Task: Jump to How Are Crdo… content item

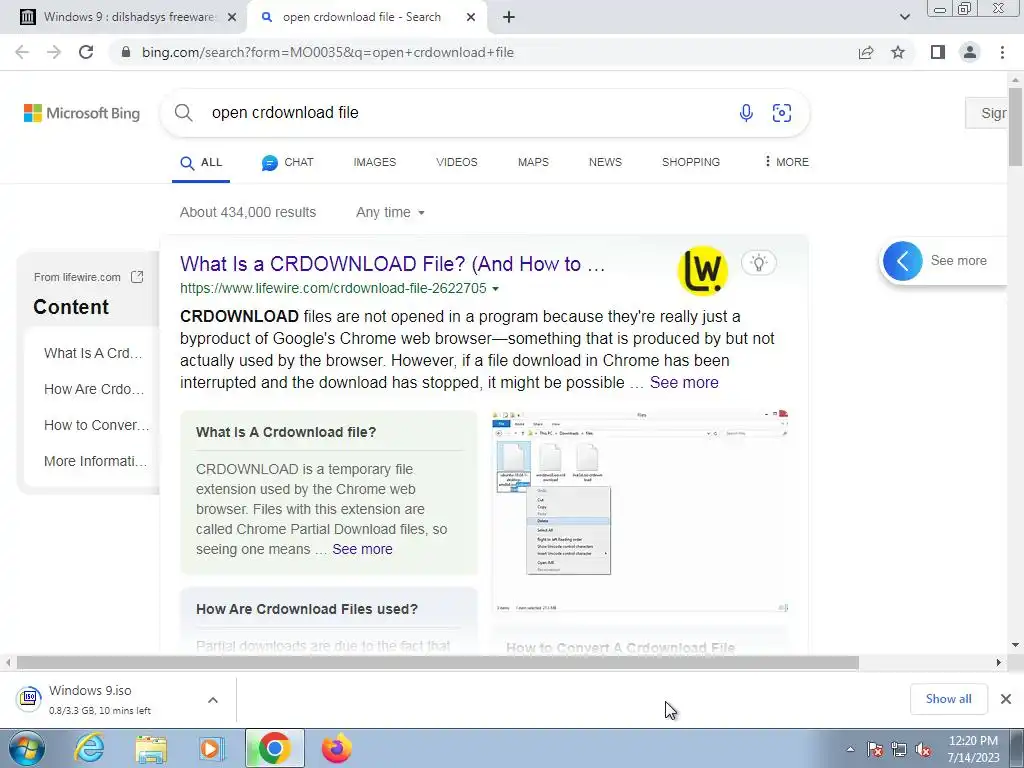Action: tap(94, 389)
